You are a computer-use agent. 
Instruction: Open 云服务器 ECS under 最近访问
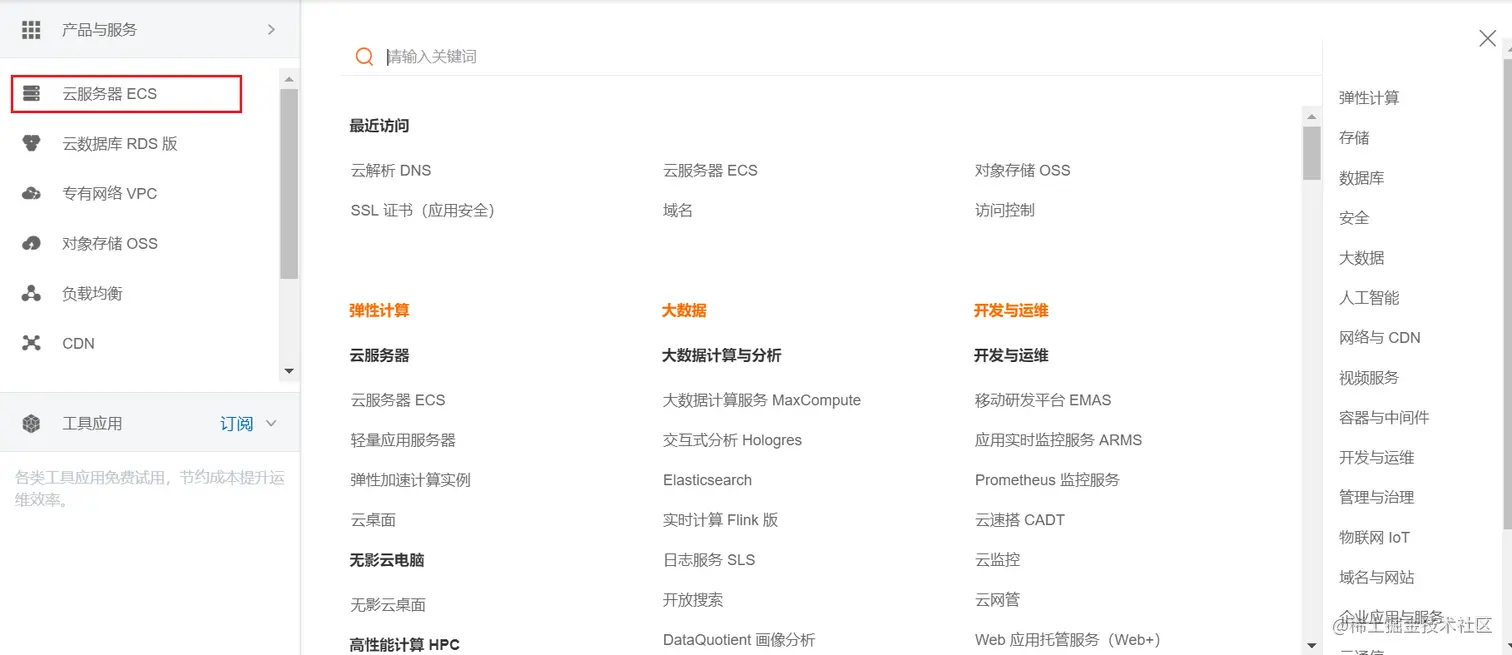710,171
